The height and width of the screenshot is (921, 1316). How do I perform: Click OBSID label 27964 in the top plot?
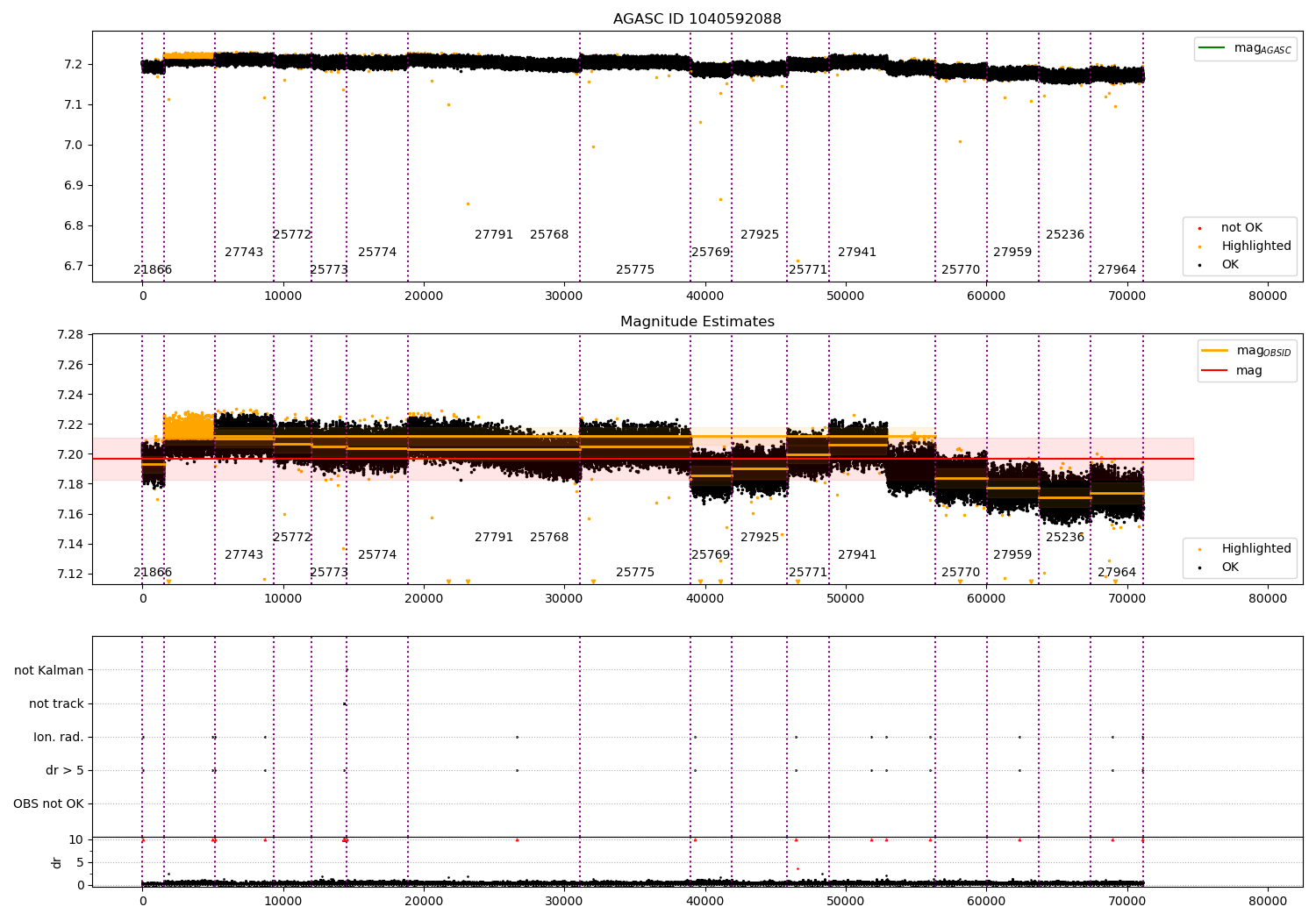(x=1117, y=270)
